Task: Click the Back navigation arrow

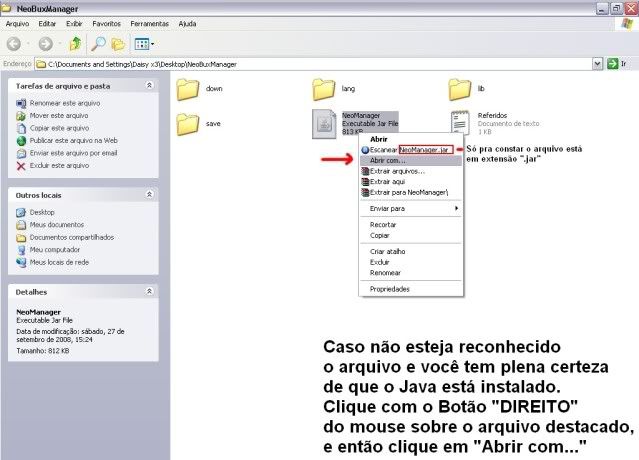Action: click(14, 44)
